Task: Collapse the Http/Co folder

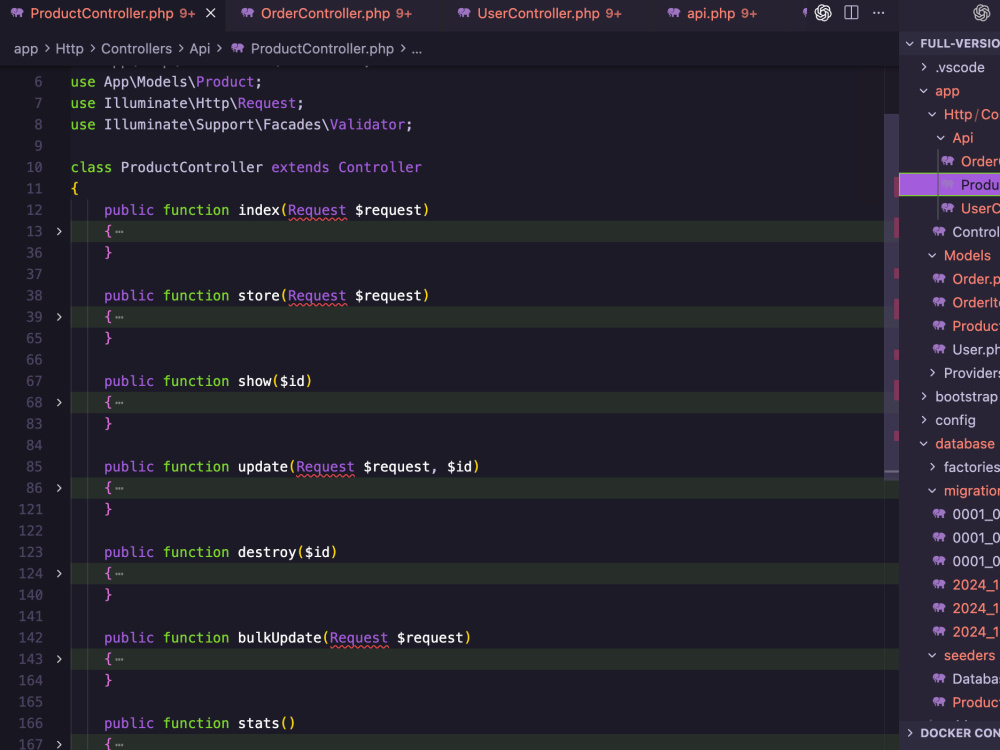Action: pyautogui.click(x=932, y=114)
